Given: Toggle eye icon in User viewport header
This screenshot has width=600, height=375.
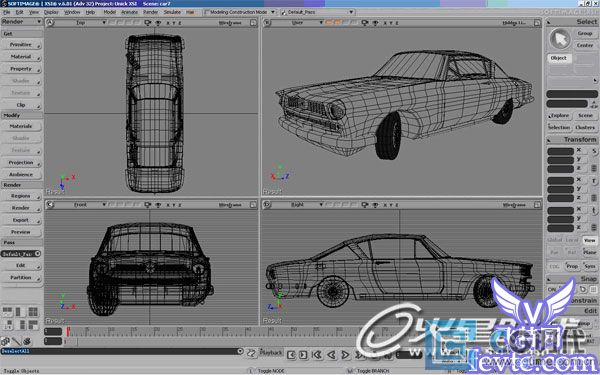Looking at the screenshot, I should tap(375, 23).
